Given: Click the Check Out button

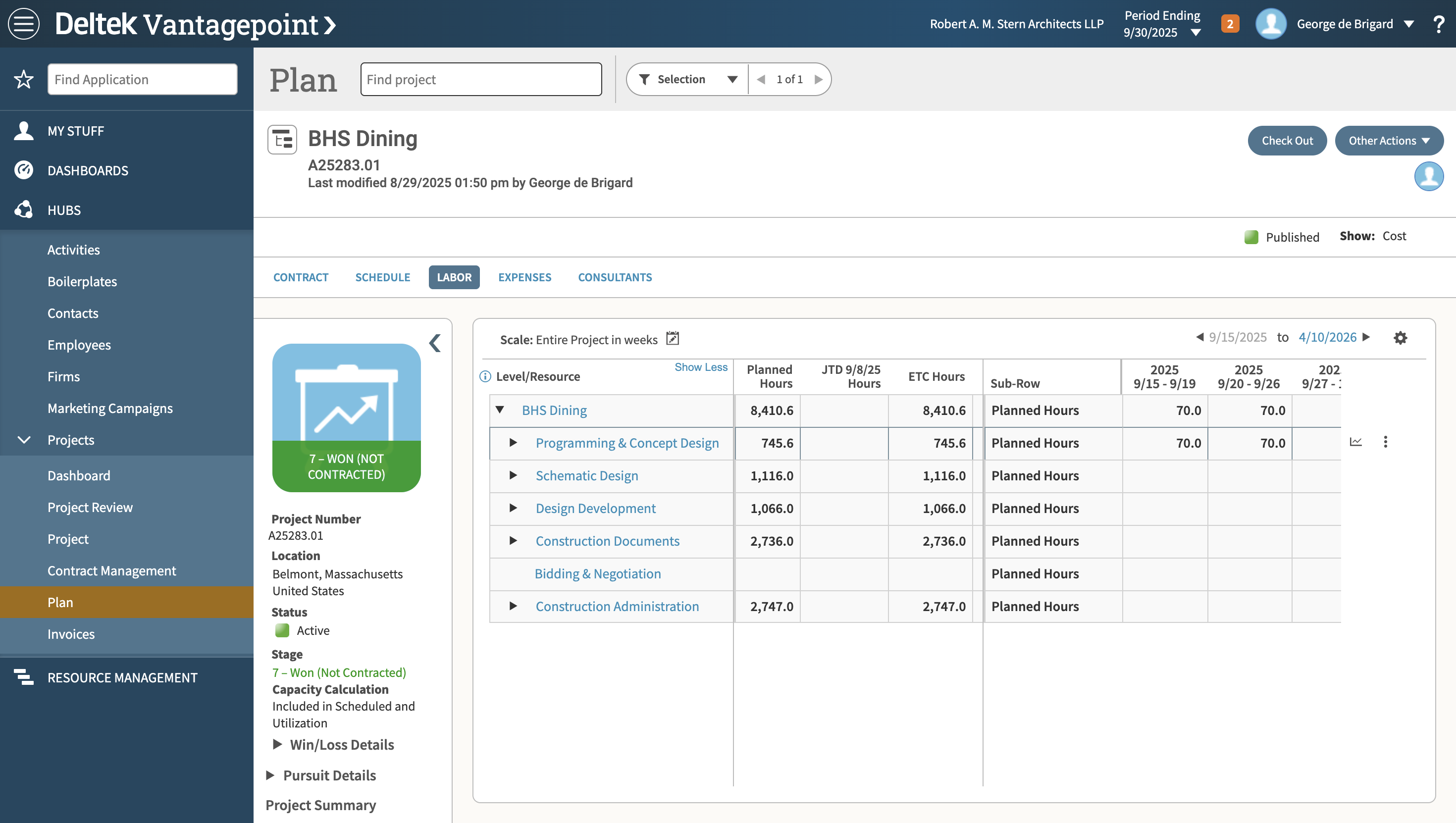Looking at the screenshot, I should pyautogui.click(x=1287, y=141).
